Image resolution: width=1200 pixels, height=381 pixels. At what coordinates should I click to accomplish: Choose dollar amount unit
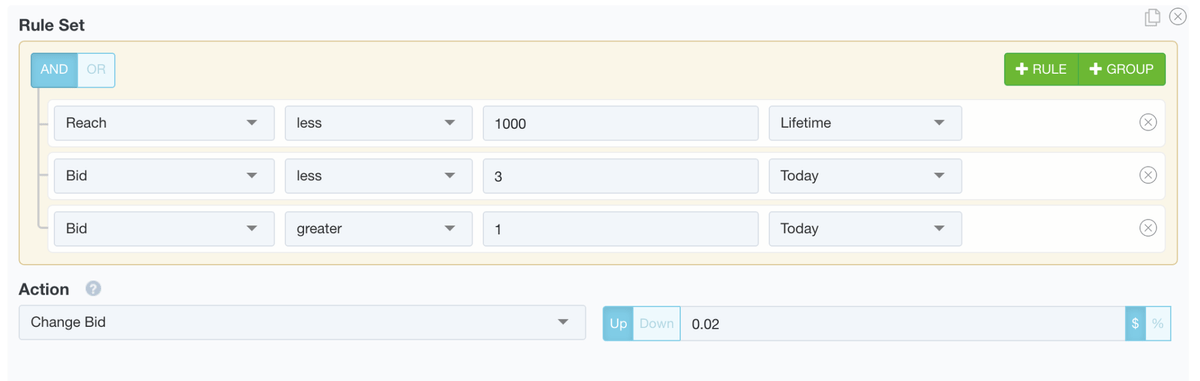(x=1135, y=324)
